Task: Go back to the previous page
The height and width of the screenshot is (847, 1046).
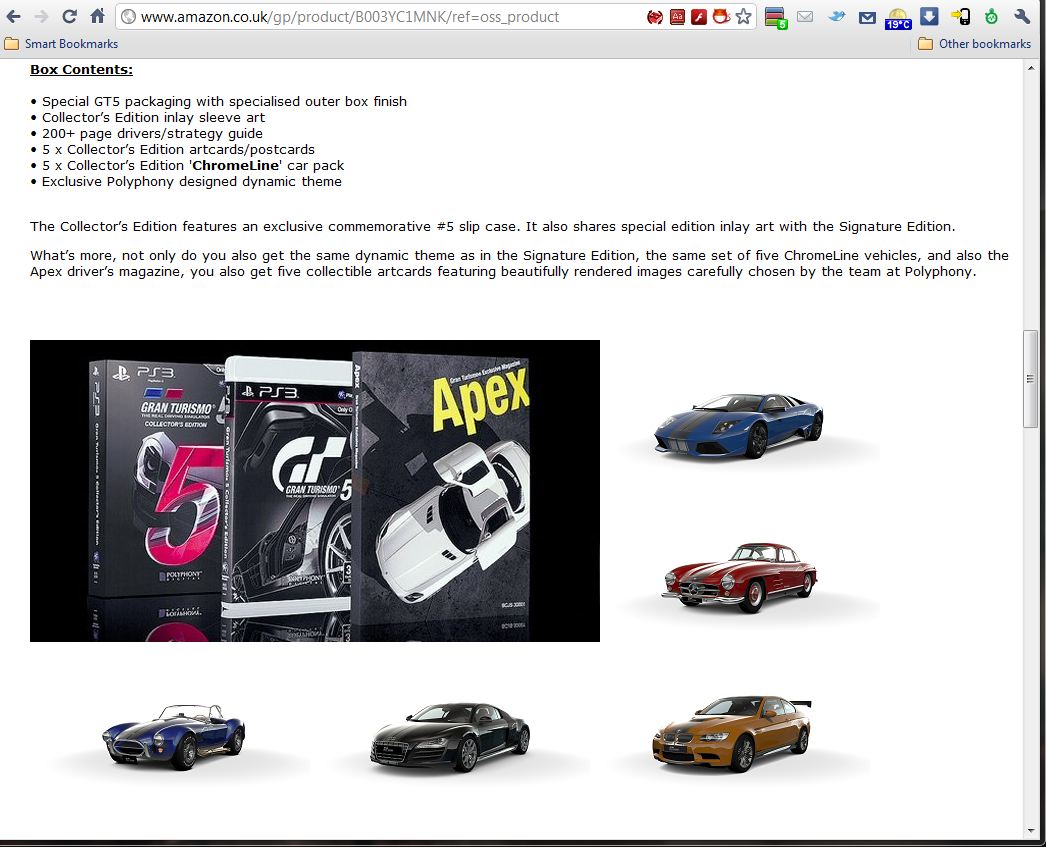Action: [x=14, y=16]
